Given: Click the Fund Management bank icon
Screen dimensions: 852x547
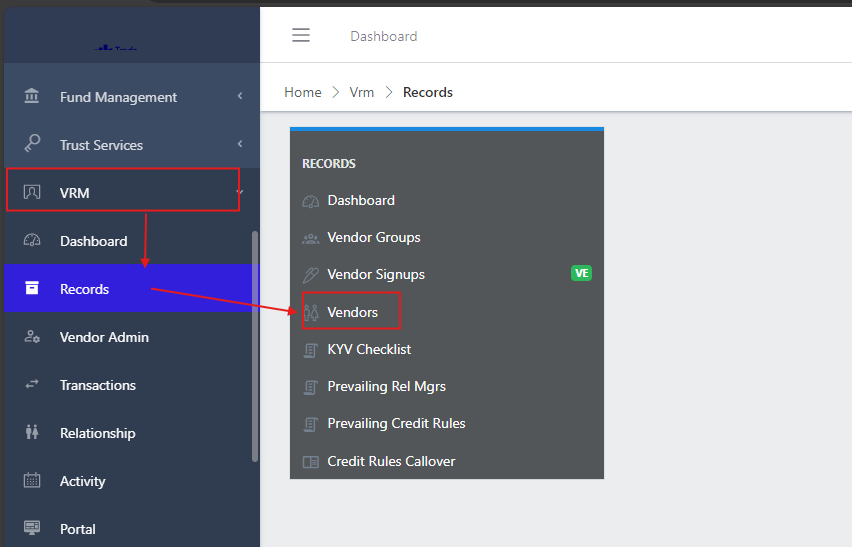Looking at the screenshot, I should click(x=32, y=96).
